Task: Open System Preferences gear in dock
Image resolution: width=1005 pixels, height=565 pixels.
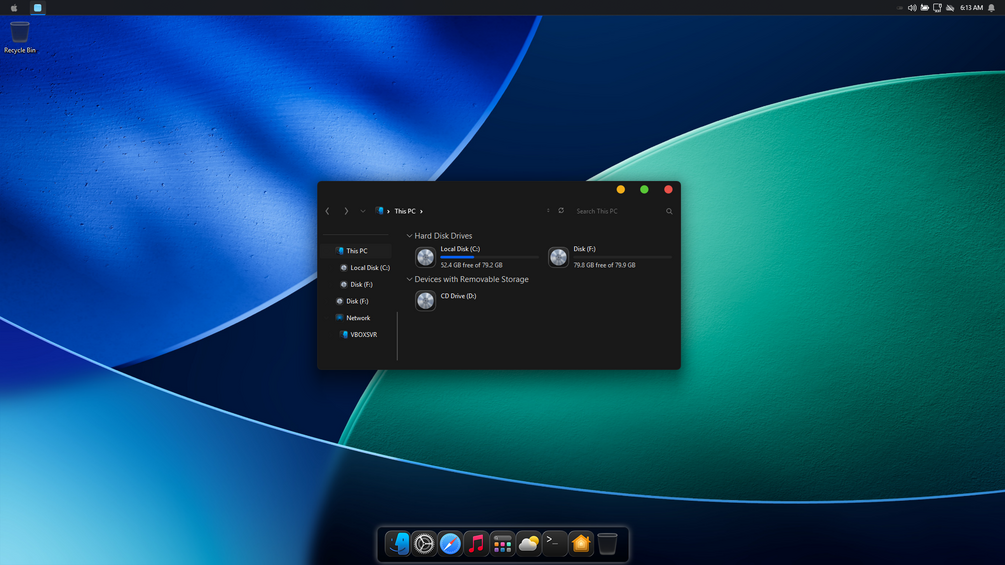Action: point(424,544)
